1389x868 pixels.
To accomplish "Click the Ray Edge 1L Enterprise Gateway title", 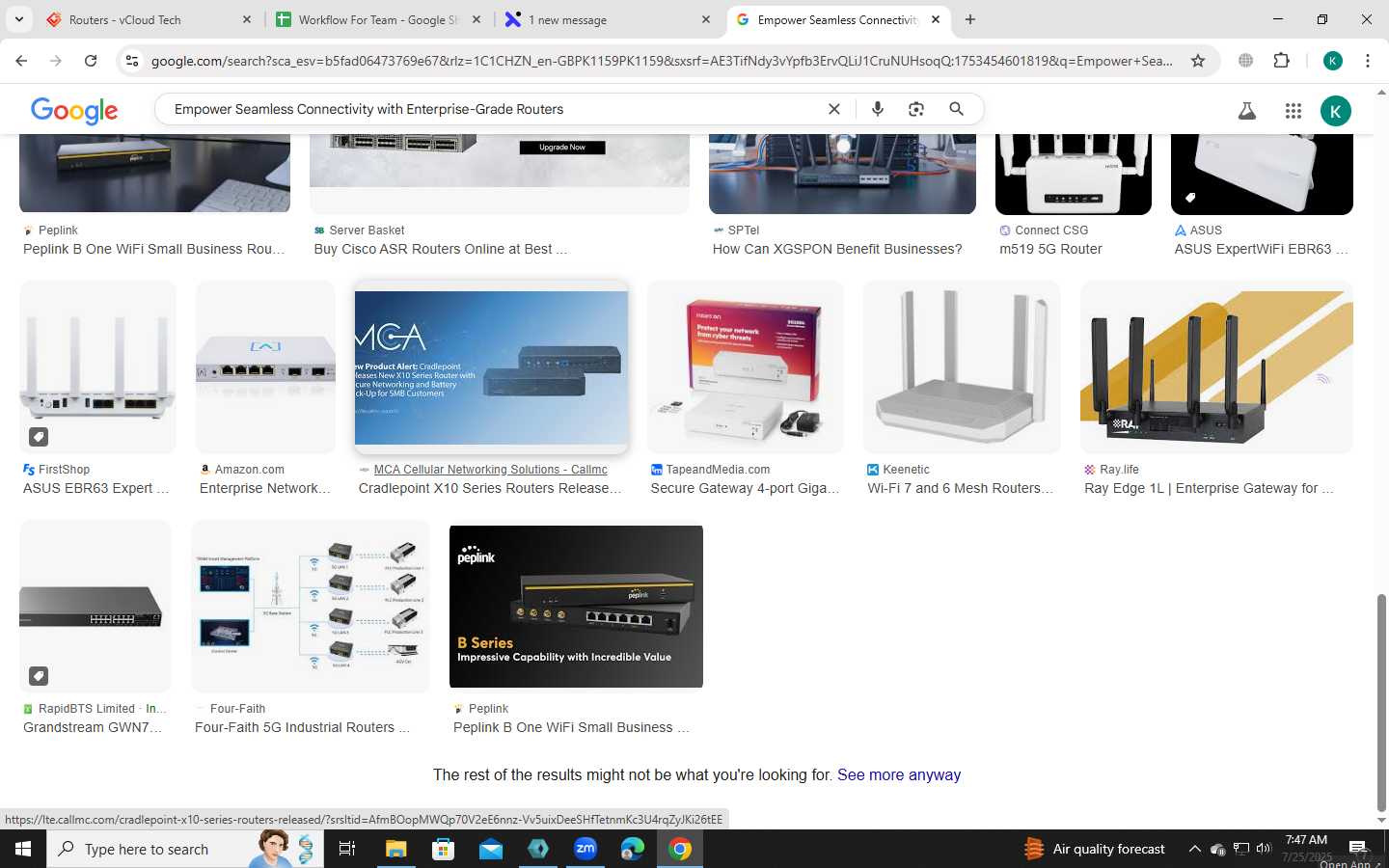I will [x=1209, y=488].
